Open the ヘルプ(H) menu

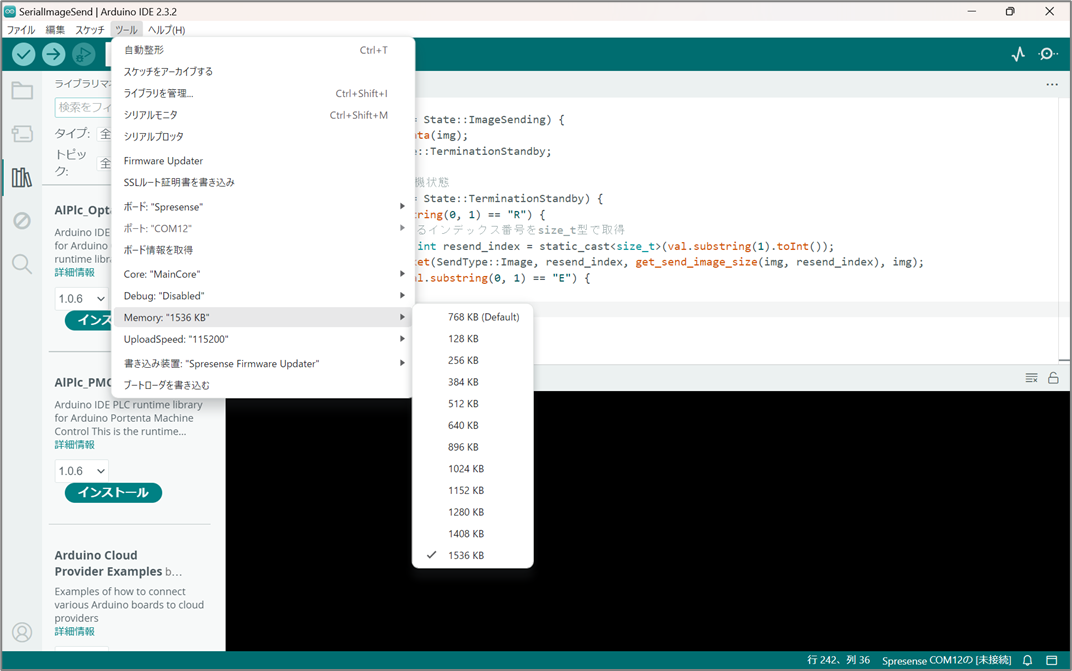pos(166,30)
